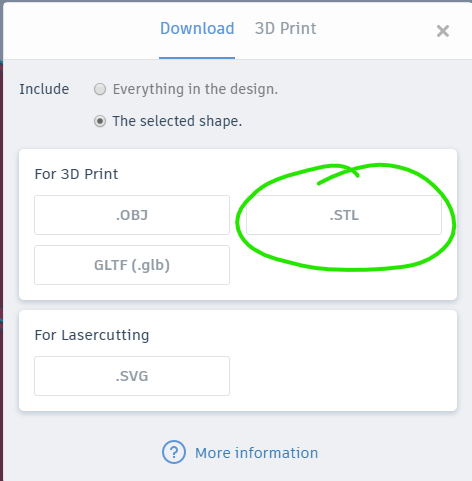The width and height of the screenshot is (472, 481).
Task: Click 'The selected shape.' label text
Action: pos(177,121)
